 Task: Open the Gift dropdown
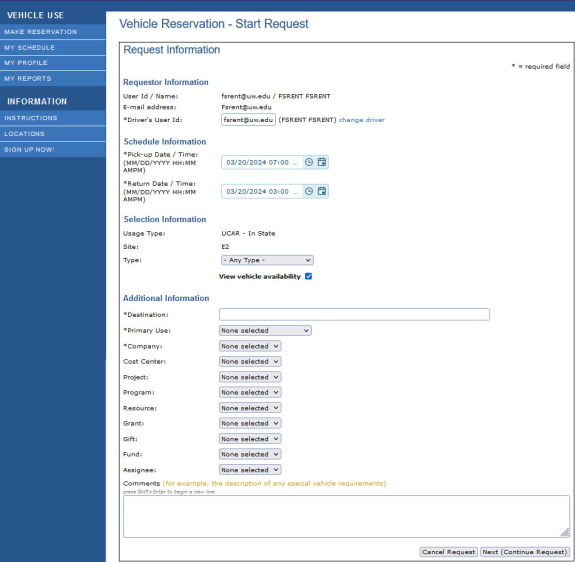(x=250, y=439)
